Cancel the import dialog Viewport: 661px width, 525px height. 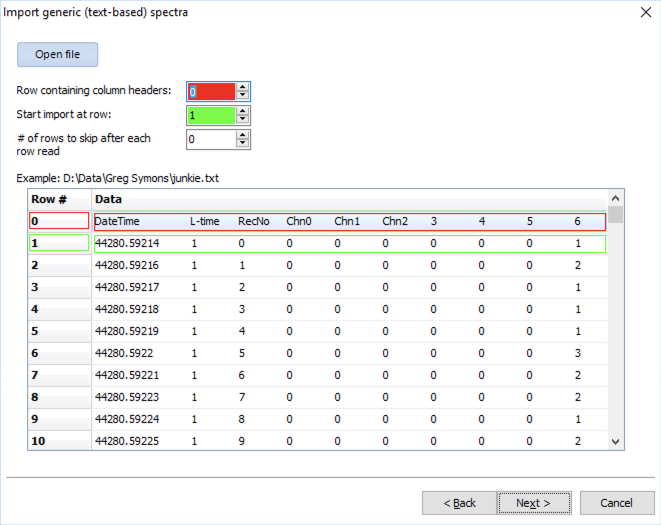tap(617, 502)
